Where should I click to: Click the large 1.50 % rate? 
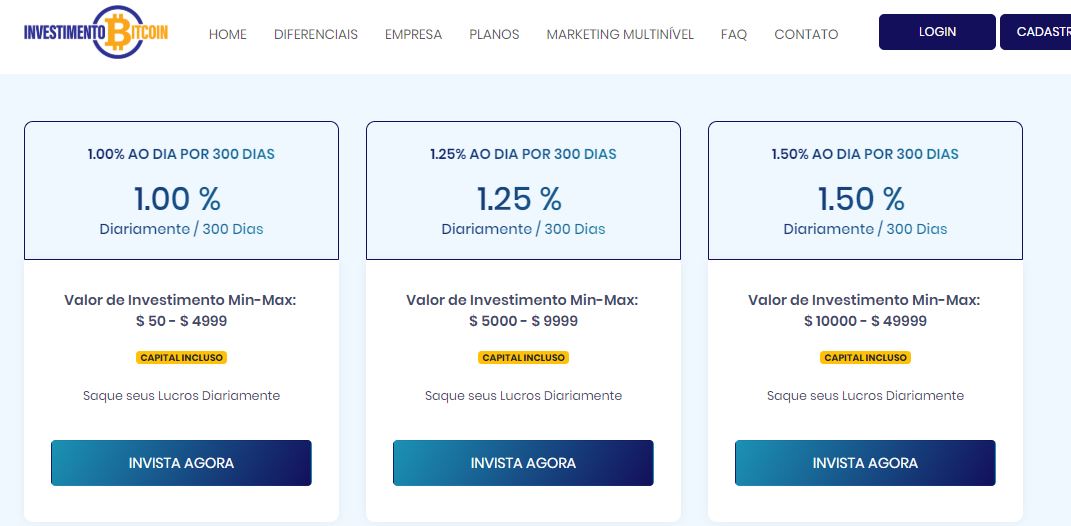click(861, 199)
